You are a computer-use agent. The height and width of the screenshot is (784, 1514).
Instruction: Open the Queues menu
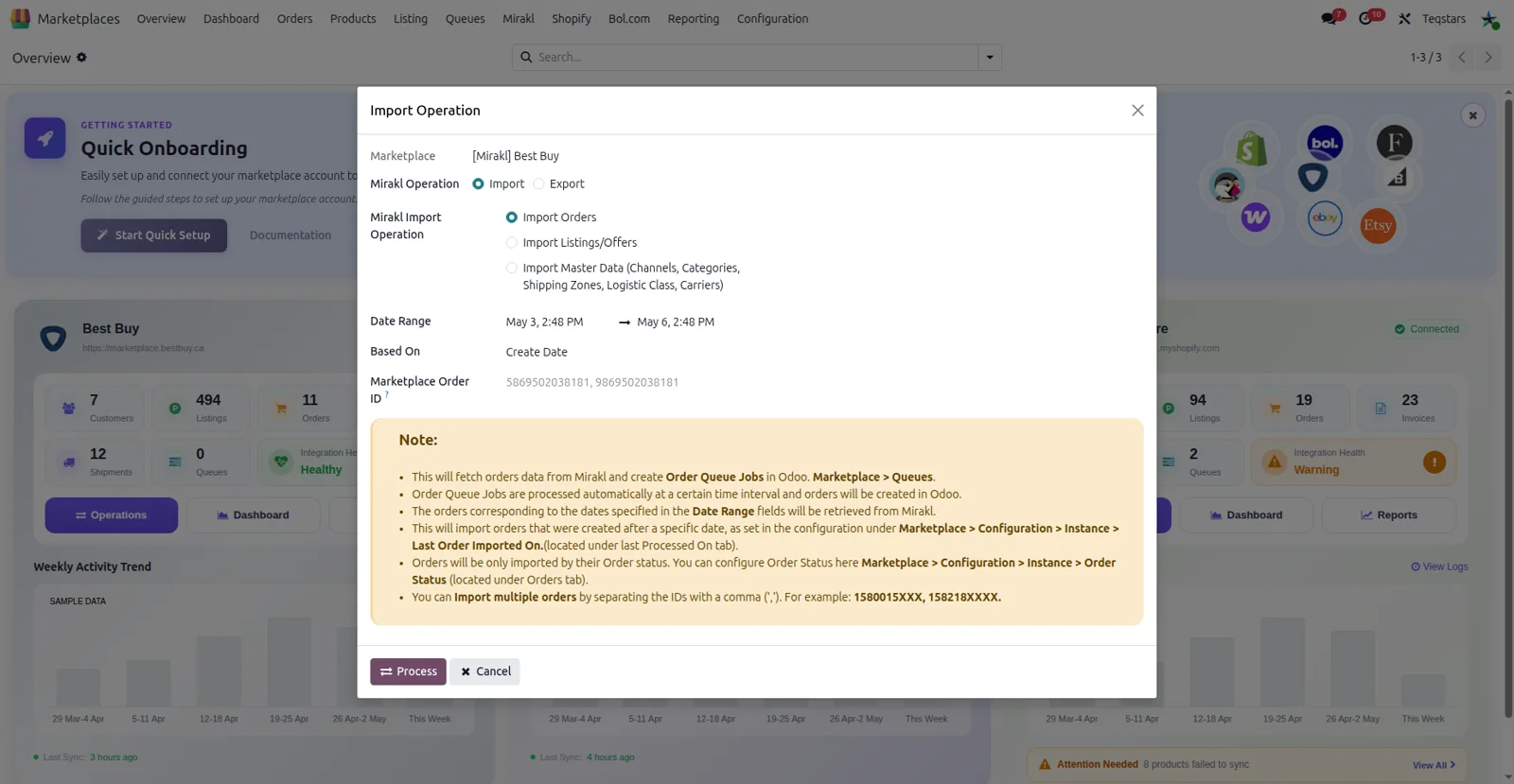(x=465, y=19)
